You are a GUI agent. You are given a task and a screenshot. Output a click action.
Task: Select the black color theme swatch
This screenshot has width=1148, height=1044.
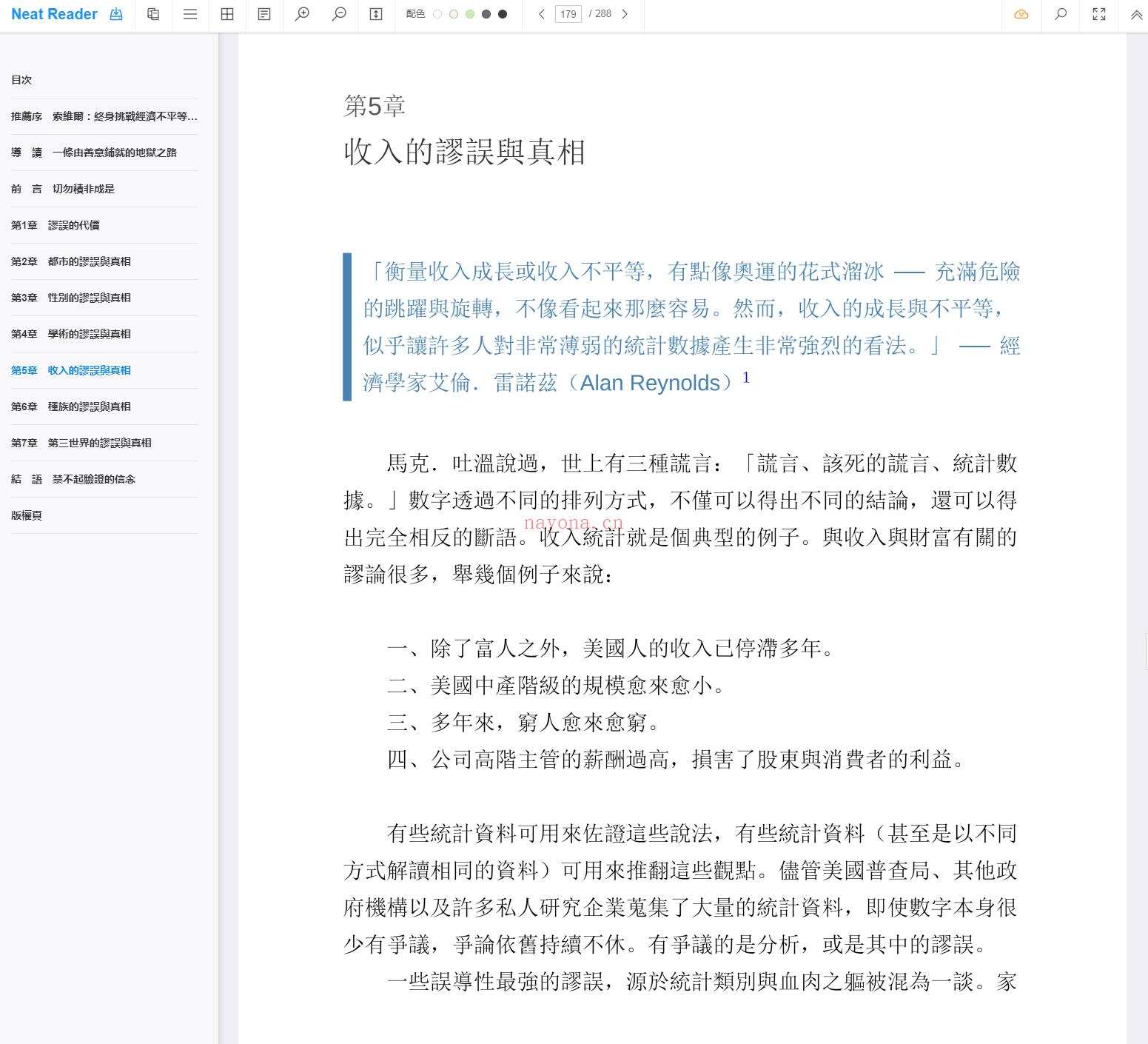point(503,14)
